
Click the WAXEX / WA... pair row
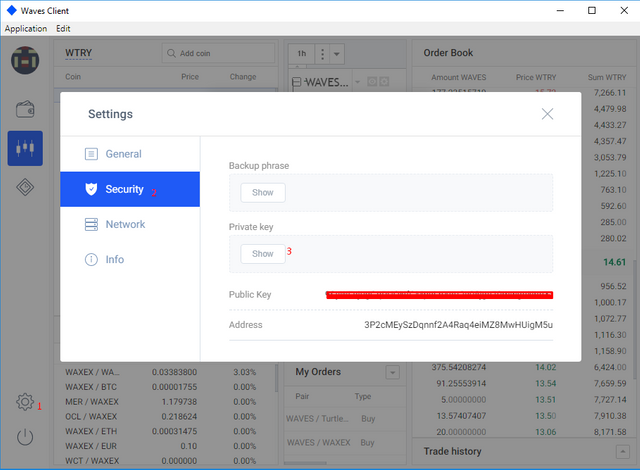[x=165, y=372]
